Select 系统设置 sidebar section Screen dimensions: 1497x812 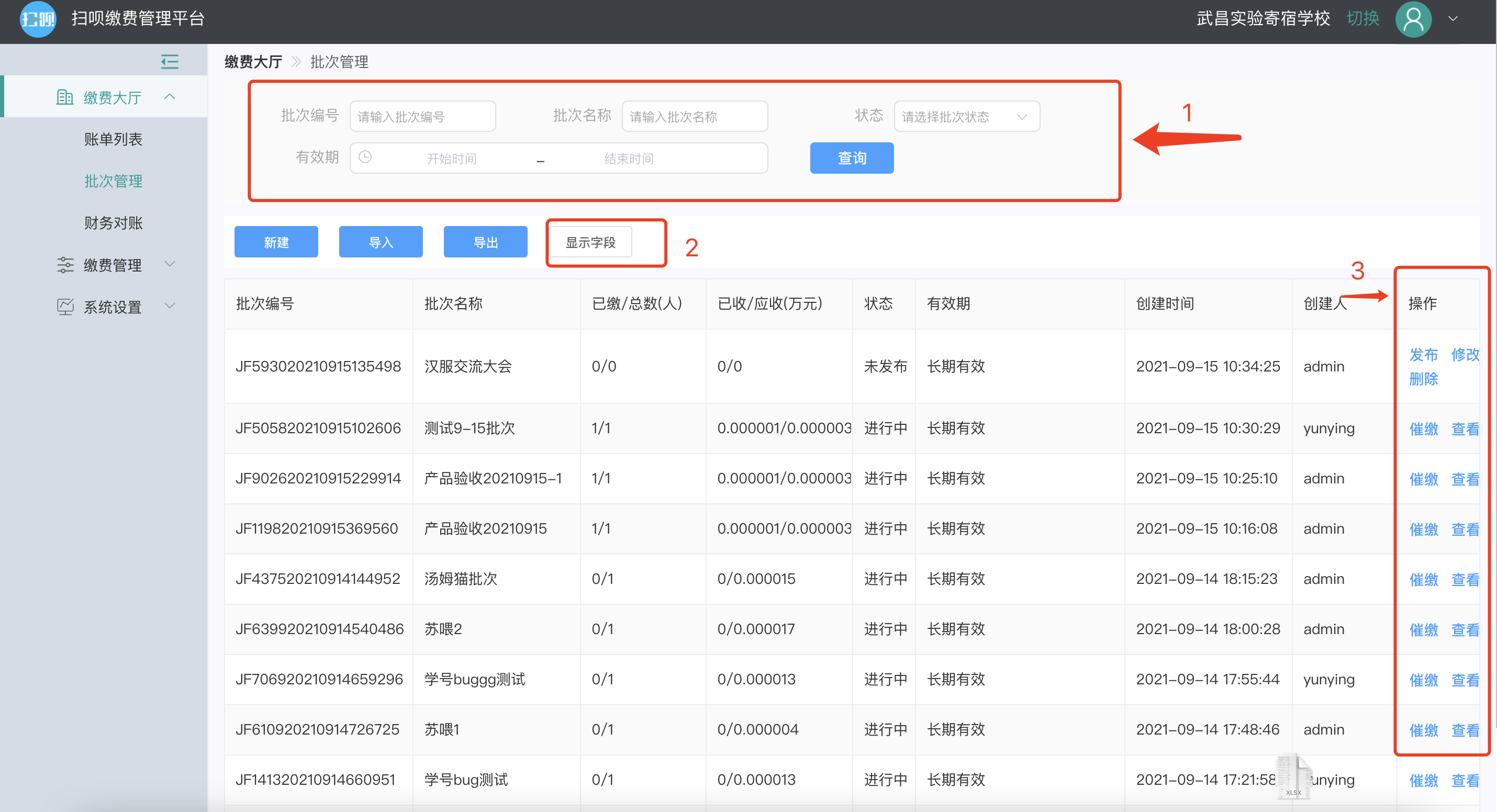point(105,307)
